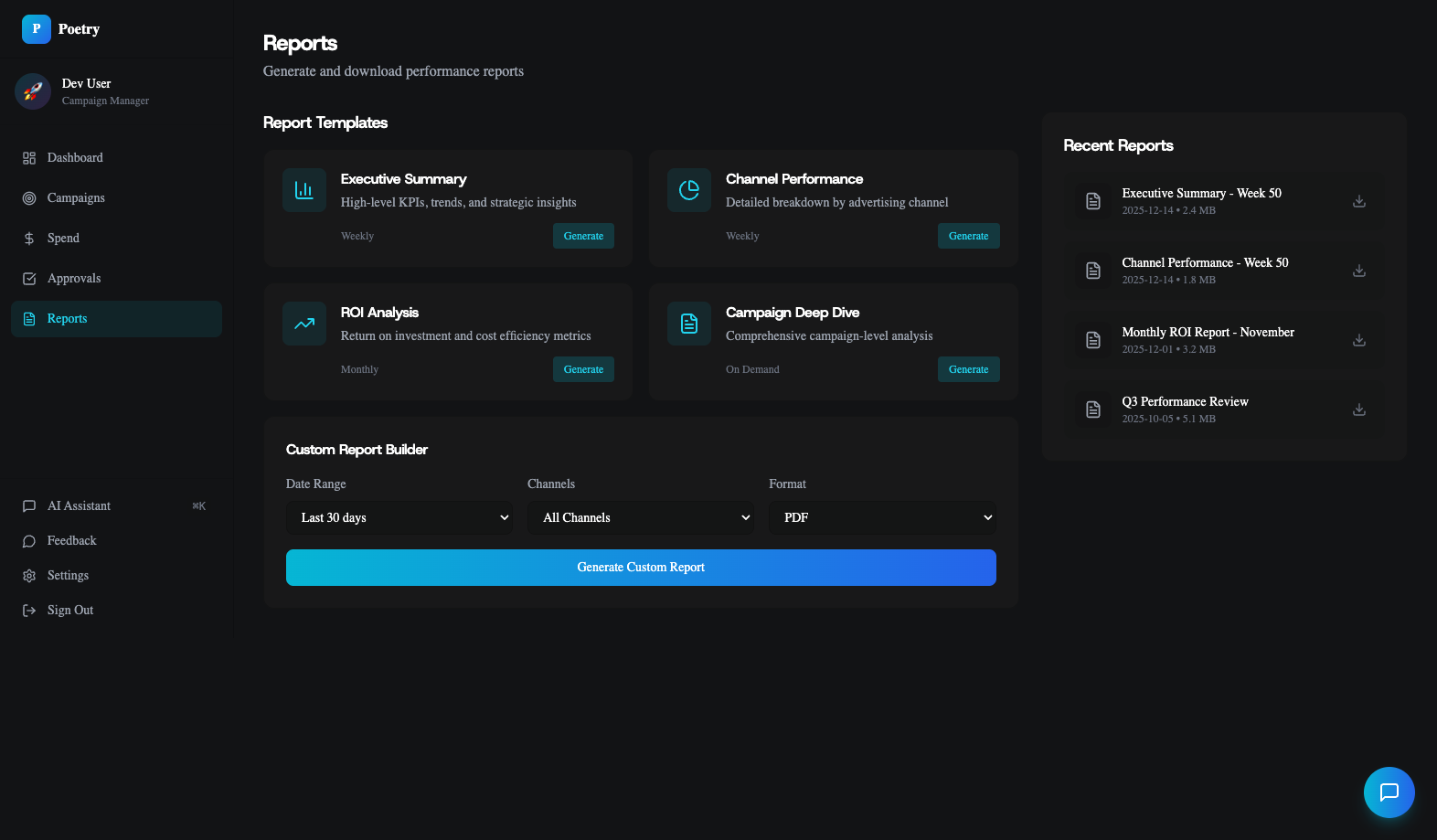Expand the PDF format dropdown
Image resolution: width=1437 pixels, height=840 pixels.
coord(882,517)
